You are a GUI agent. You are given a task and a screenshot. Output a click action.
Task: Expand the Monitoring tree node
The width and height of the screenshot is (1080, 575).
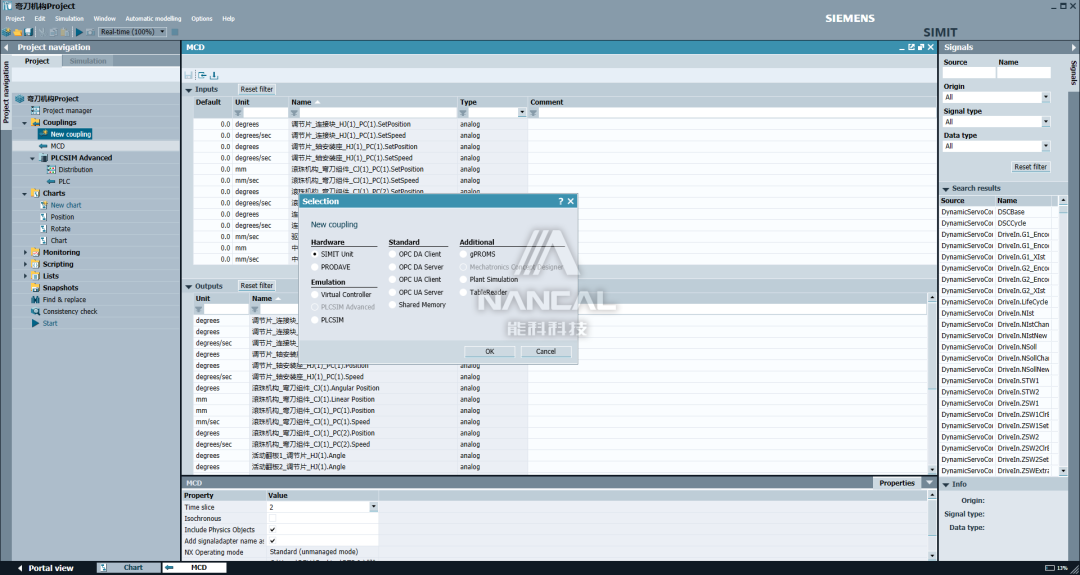click(25, 253)
